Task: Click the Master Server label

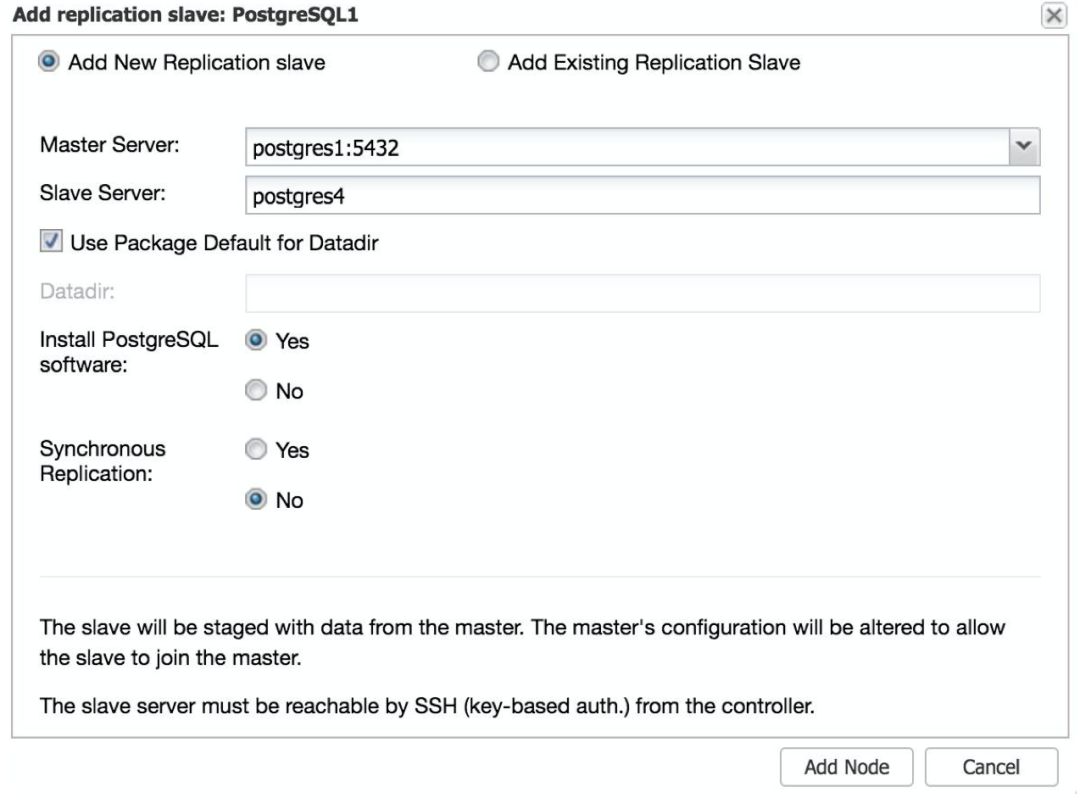Action: coord(109,145)
